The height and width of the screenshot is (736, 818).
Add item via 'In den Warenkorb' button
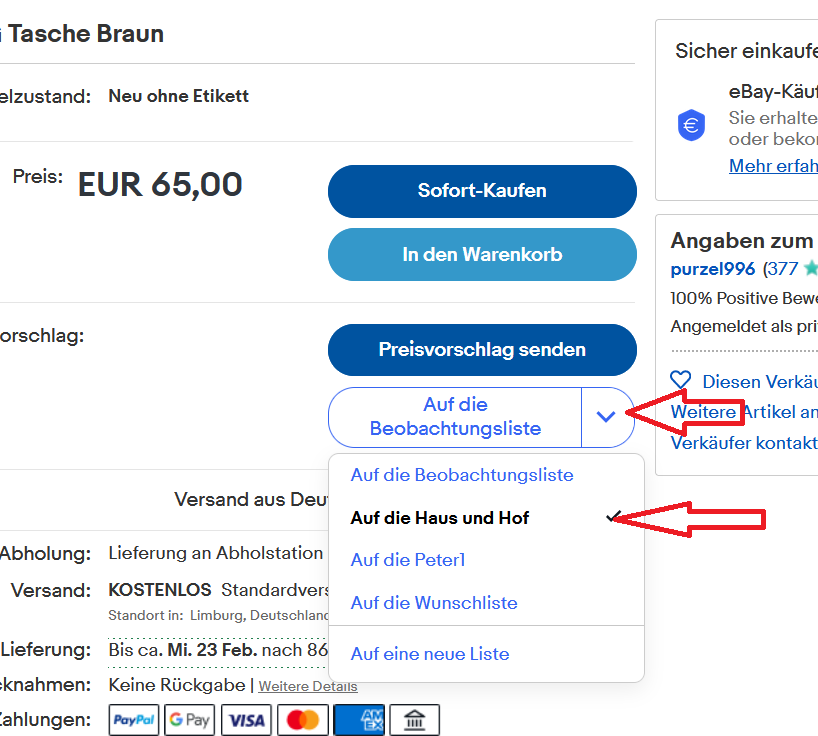482,254
